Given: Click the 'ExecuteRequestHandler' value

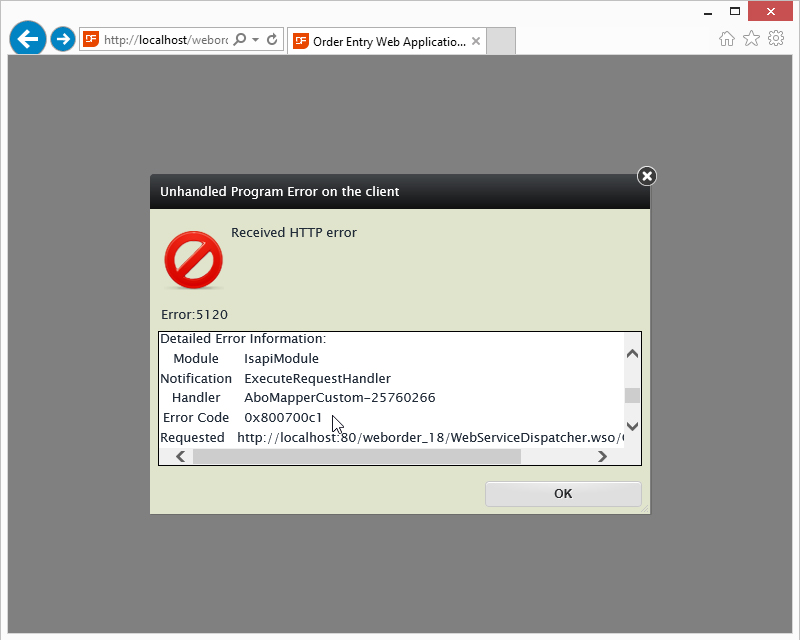Looking at the screenshot, I should click(317, 379).
